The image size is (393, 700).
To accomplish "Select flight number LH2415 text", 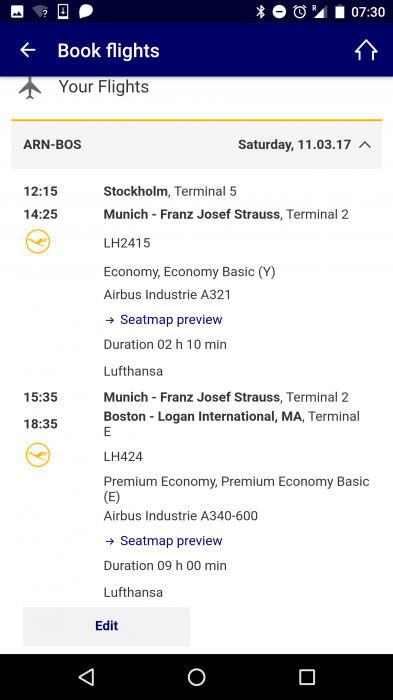I will 127,243.
